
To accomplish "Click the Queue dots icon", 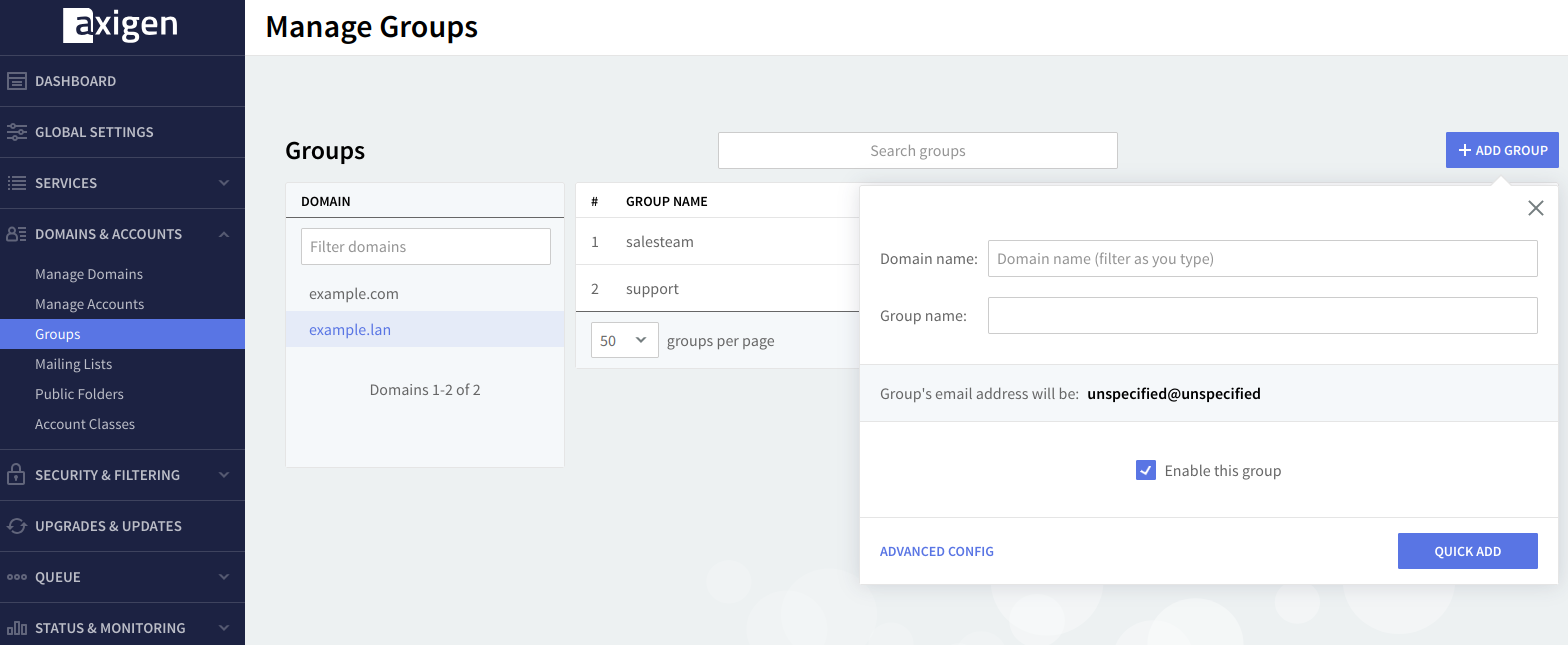I will (17, 577).
